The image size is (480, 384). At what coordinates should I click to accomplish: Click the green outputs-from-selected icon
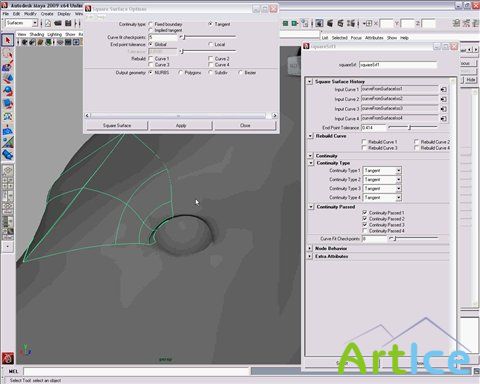pos(295,23)
